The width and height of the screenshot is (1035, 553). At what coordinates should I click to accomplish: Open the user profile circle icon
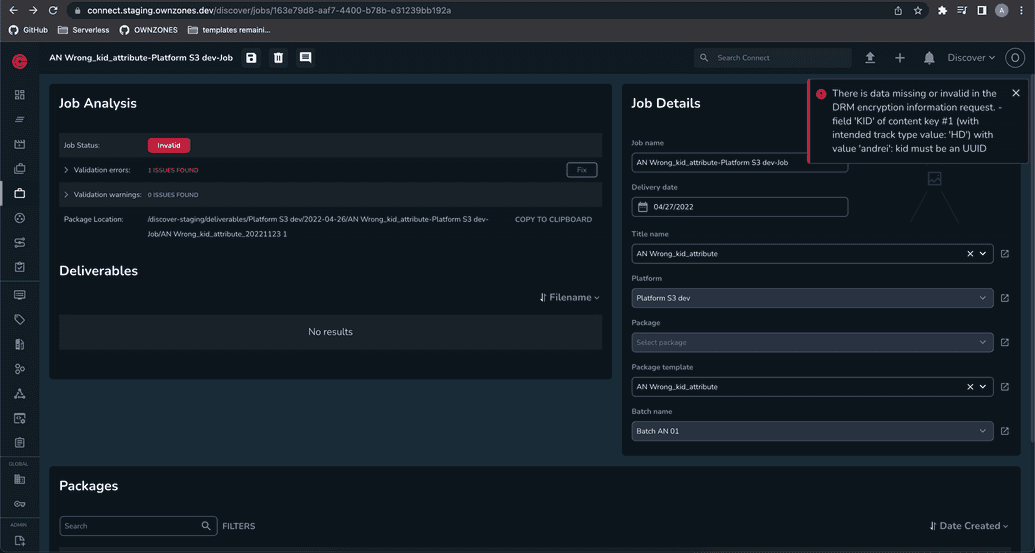(x=1015, y=58)
